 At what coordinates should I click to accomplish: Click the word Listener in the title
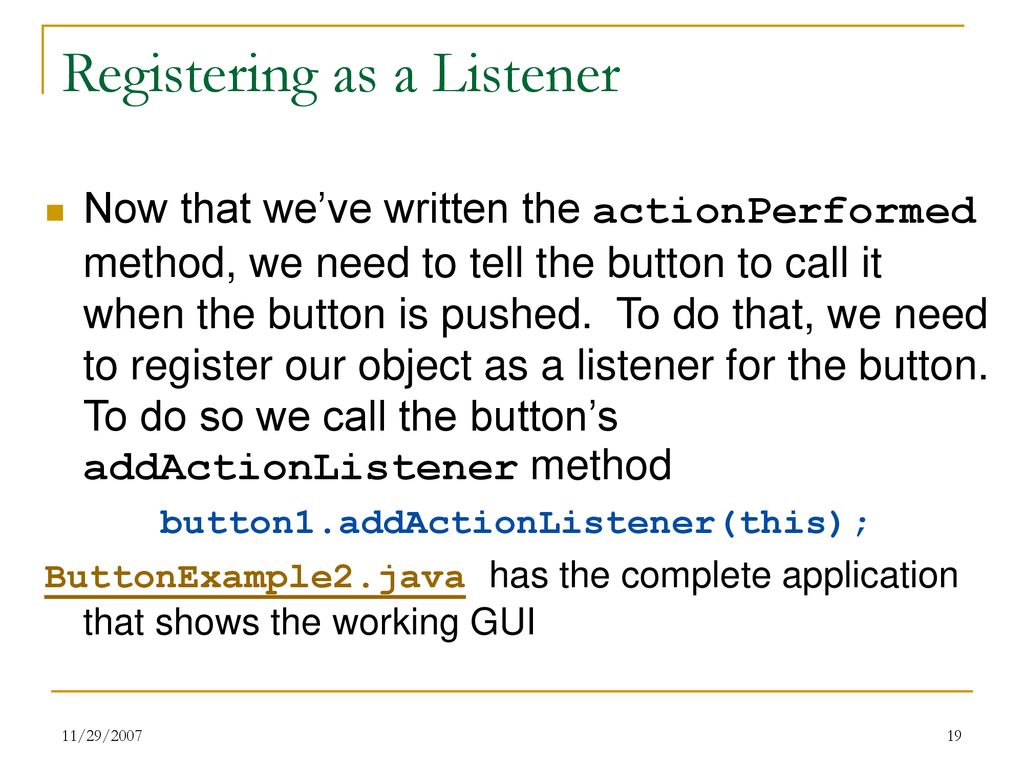tap(526, 74)
